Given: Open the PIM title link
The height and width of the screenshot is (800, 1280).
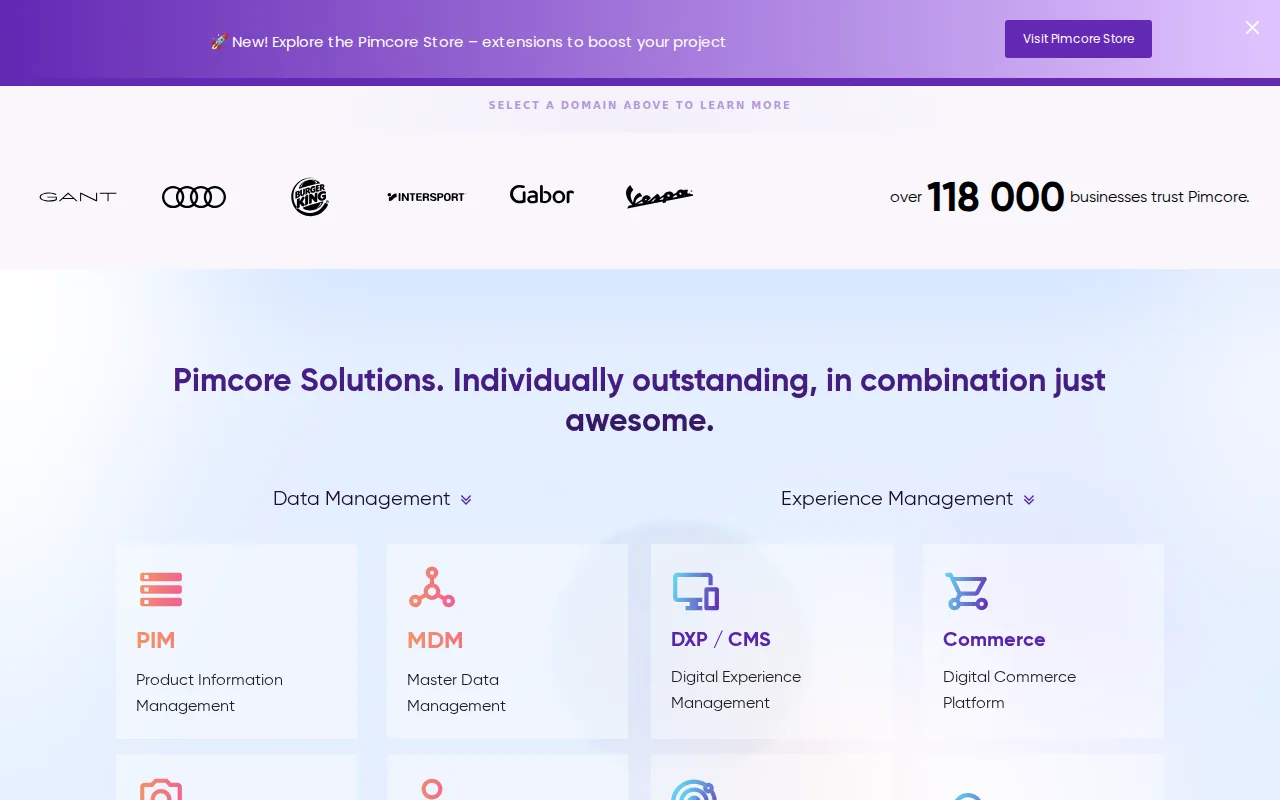Looking at the screenshot, I should (x=156, y=640).
